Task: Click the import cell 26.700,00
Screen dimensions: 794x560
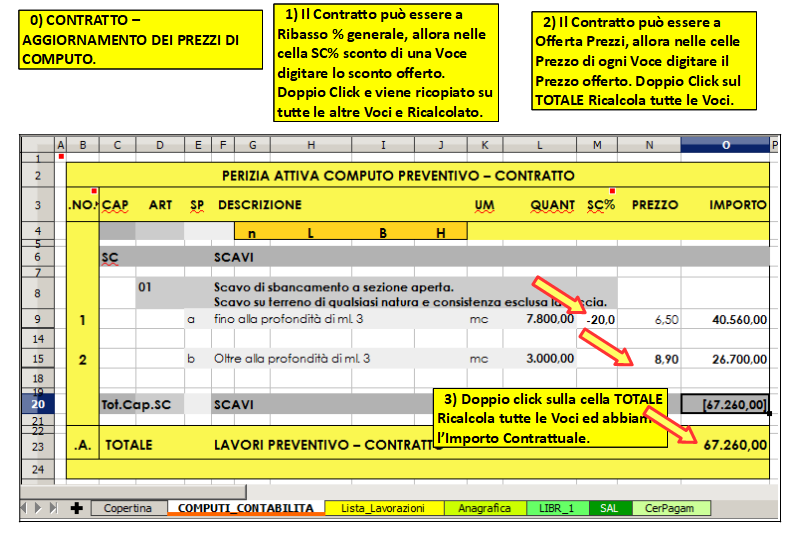Action: coord(725,359)
